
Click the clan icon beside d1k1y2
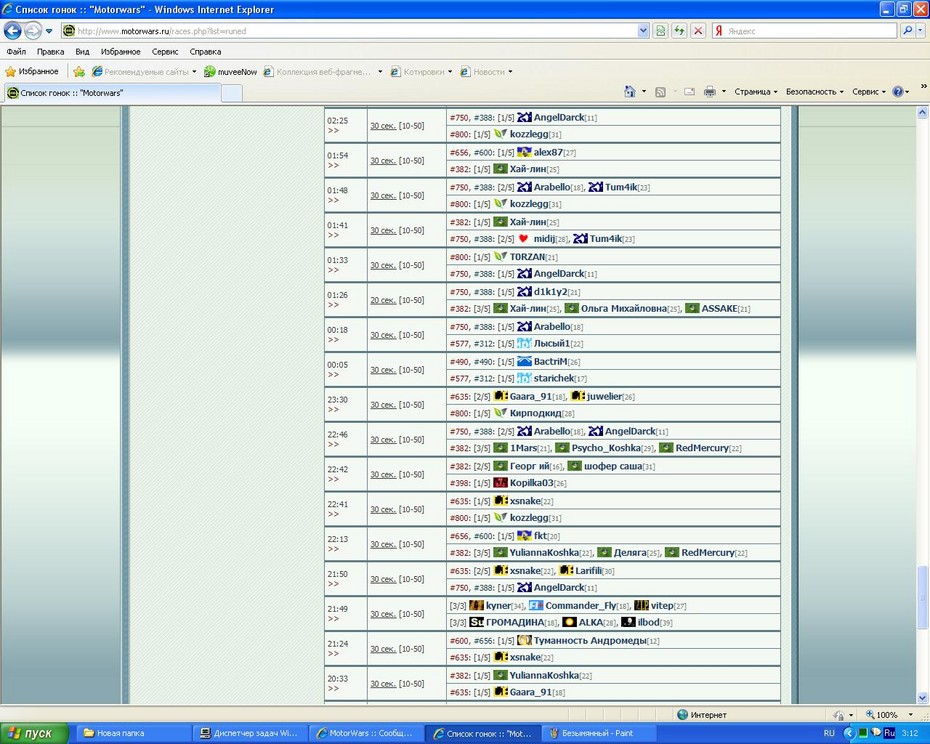(x=524, y=292)
